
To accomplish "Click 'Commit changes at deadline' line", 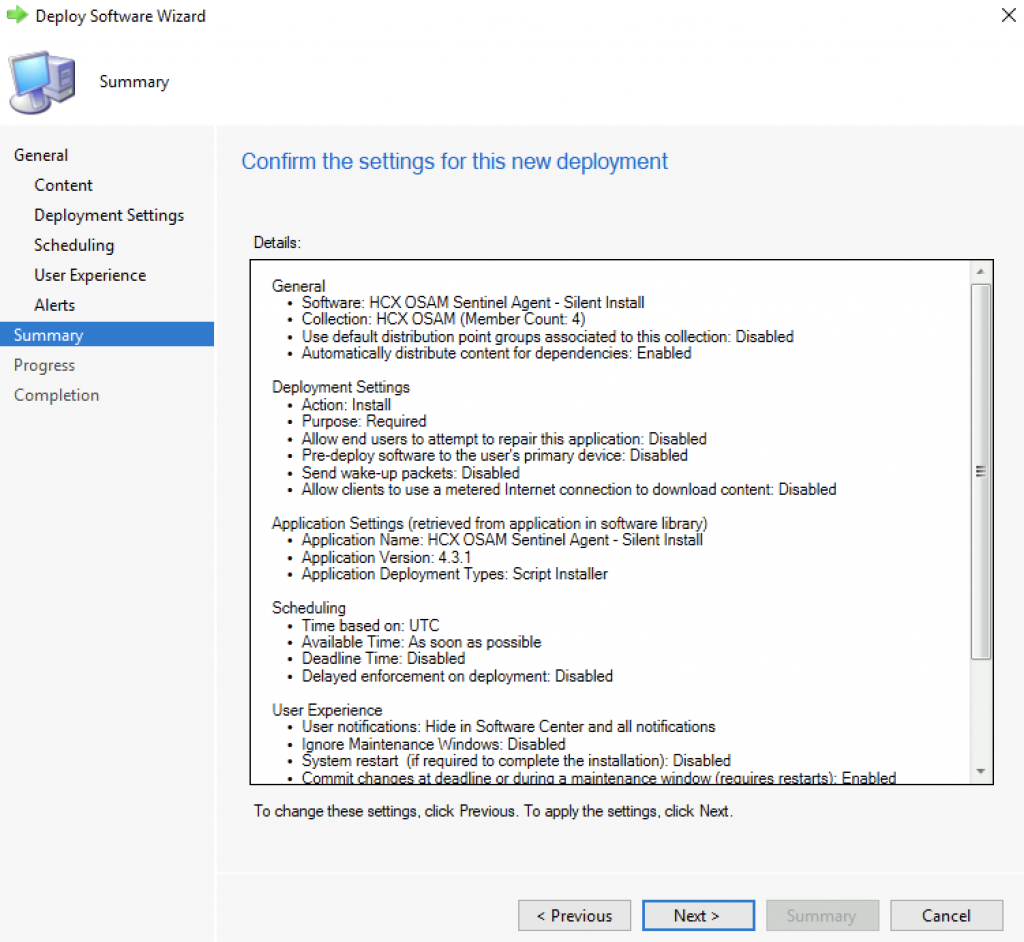I will point(599,777).
